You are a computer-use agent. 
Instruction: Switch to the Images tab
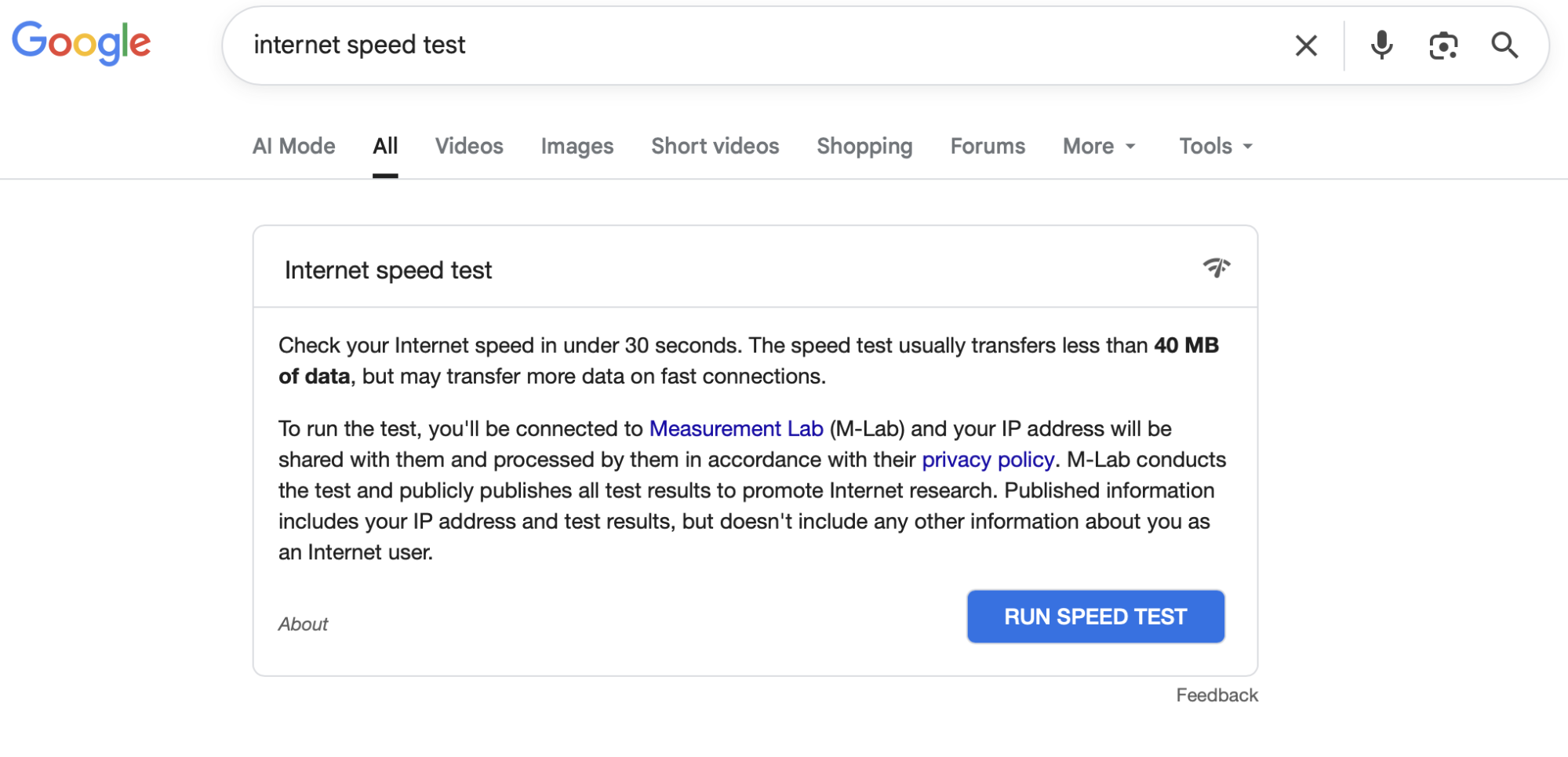click(577, 146)
